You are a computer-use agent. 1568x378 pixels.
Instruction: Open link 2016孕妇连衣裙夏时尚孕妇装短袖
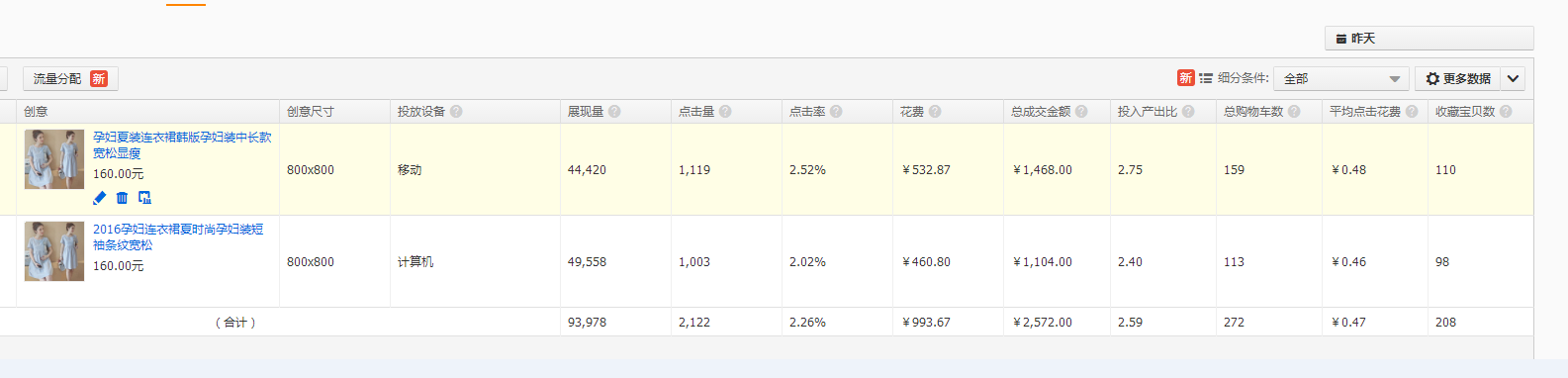[x=178, y=230]
